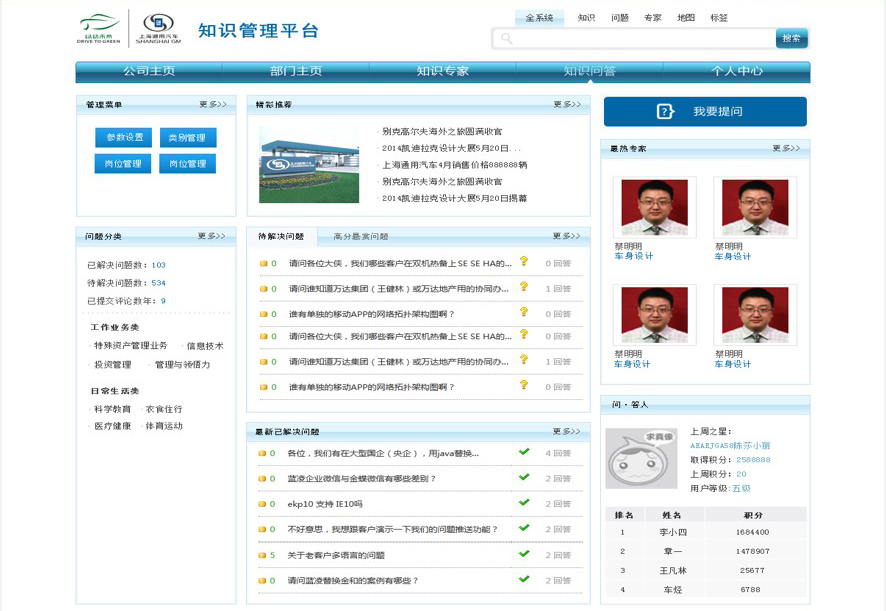Click the coin icon beside 关于老客户多语言的问题
The width and height of the screenshot is (886, 611).
coord(263,555)
